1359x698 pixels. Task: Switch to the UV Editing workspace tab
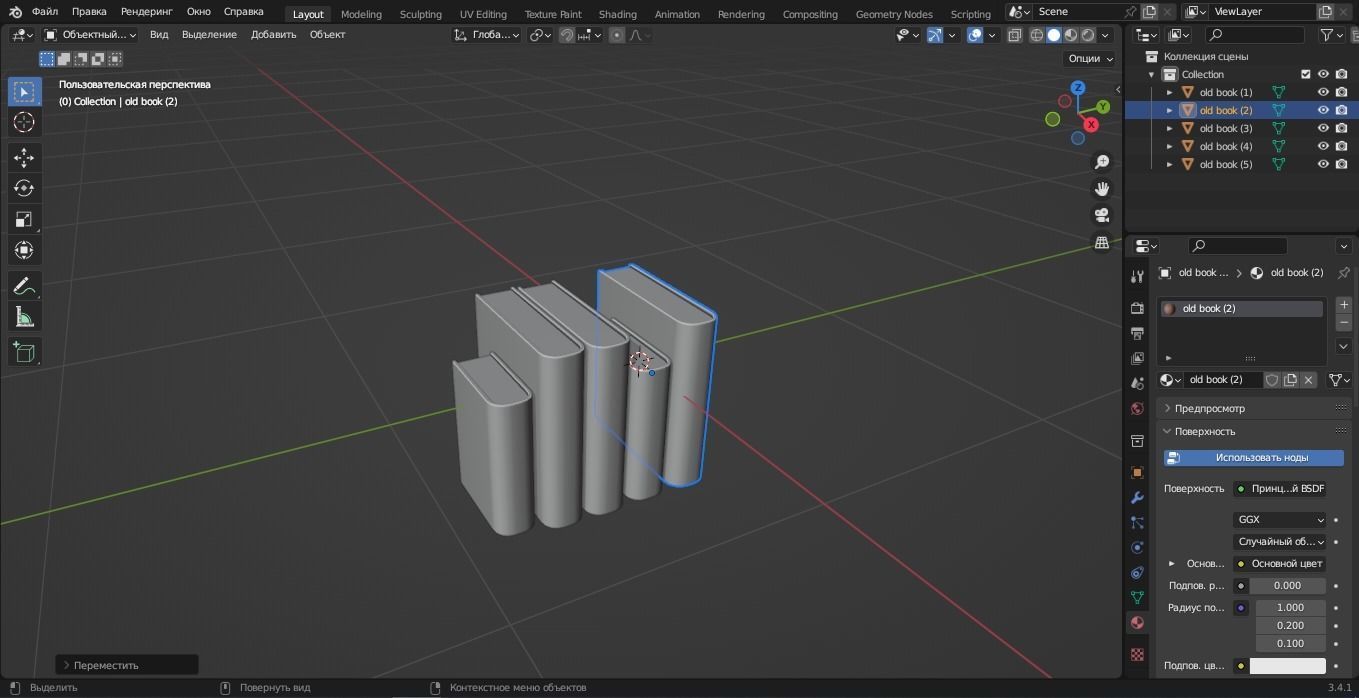point(483,14)
